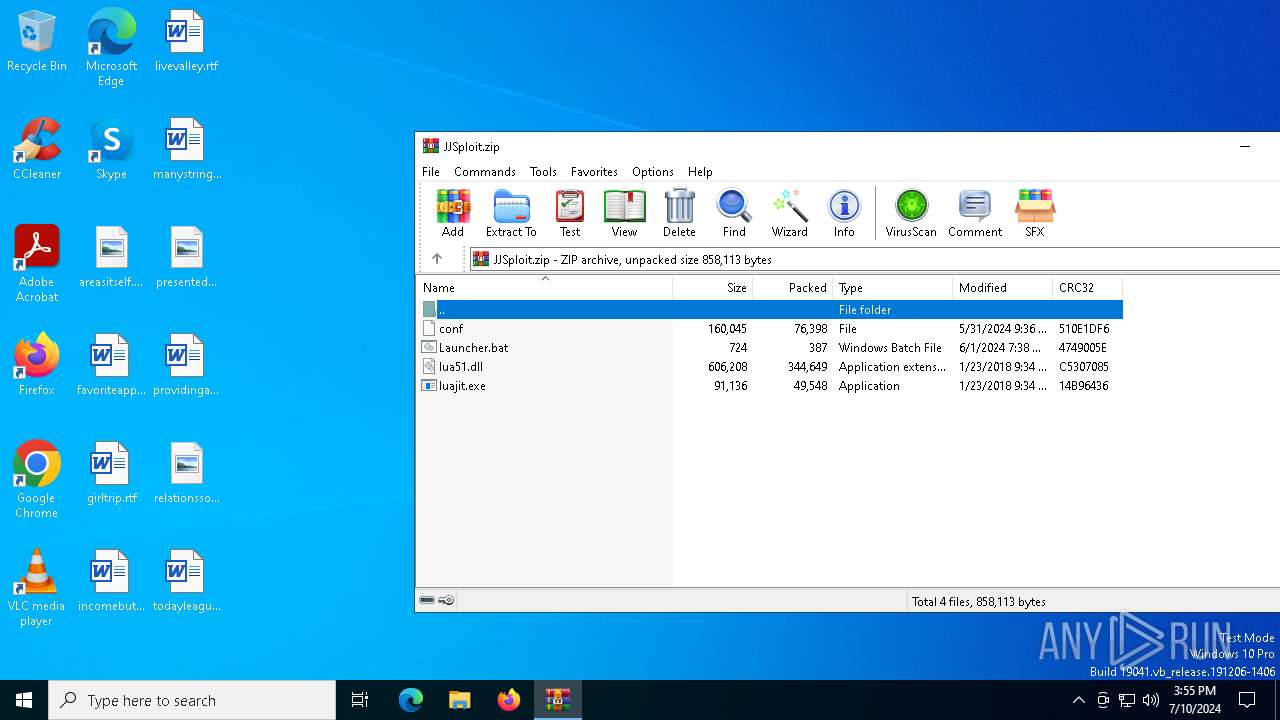The height and width of the screenshot is (720, 1280).
Task: Click the Delete toolbar icon
Action: click(679, 214)
